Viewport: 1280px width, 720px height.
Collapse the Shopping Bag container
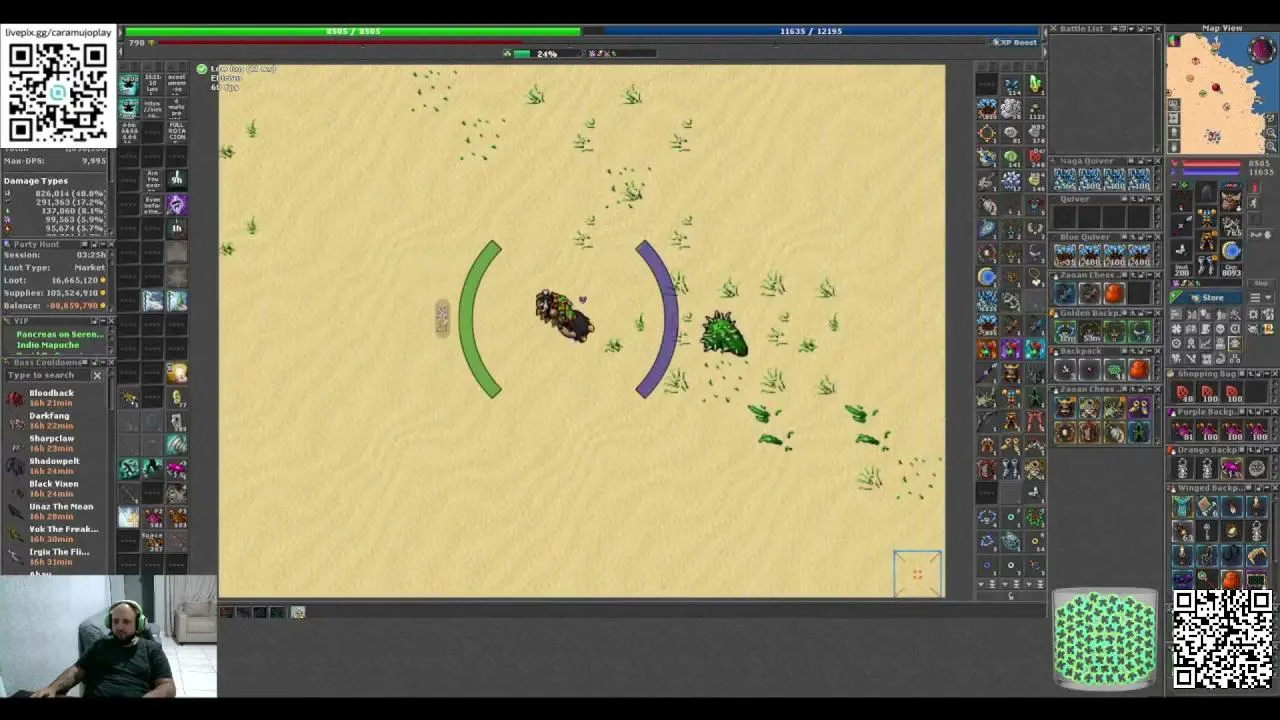coord(1267,374)
